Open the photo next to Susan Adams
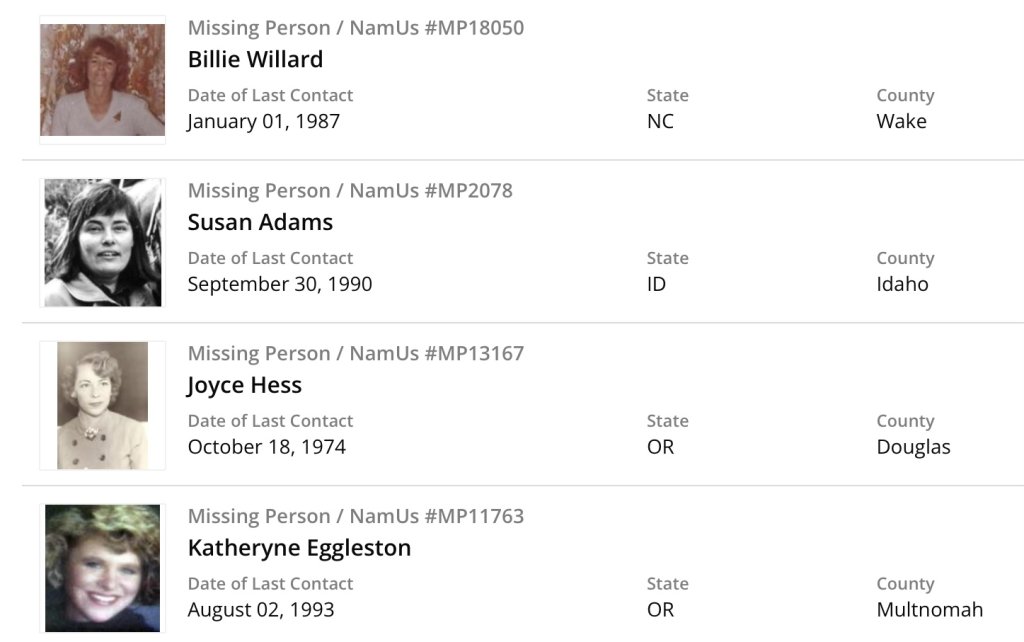 [102, 242]
